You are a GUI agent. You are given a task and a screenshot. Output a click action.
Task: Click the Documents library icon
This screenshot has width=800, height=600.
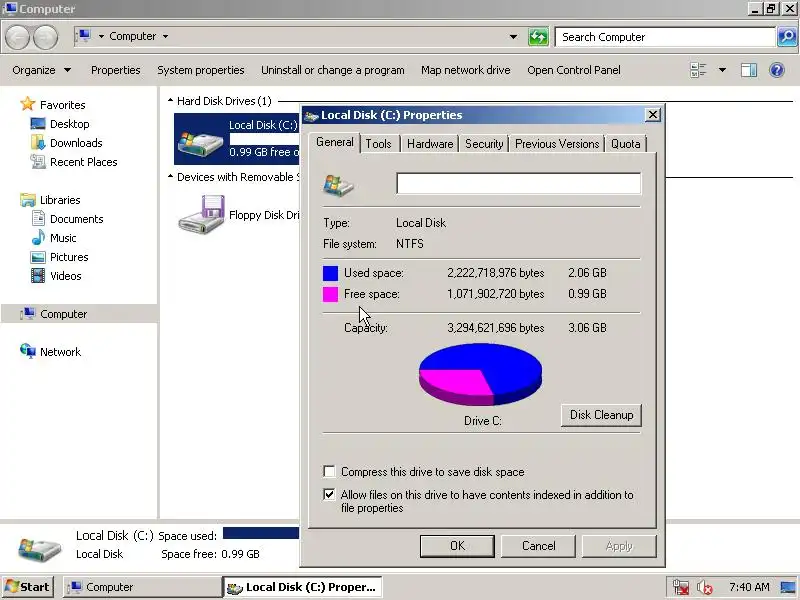pos(38,218)
